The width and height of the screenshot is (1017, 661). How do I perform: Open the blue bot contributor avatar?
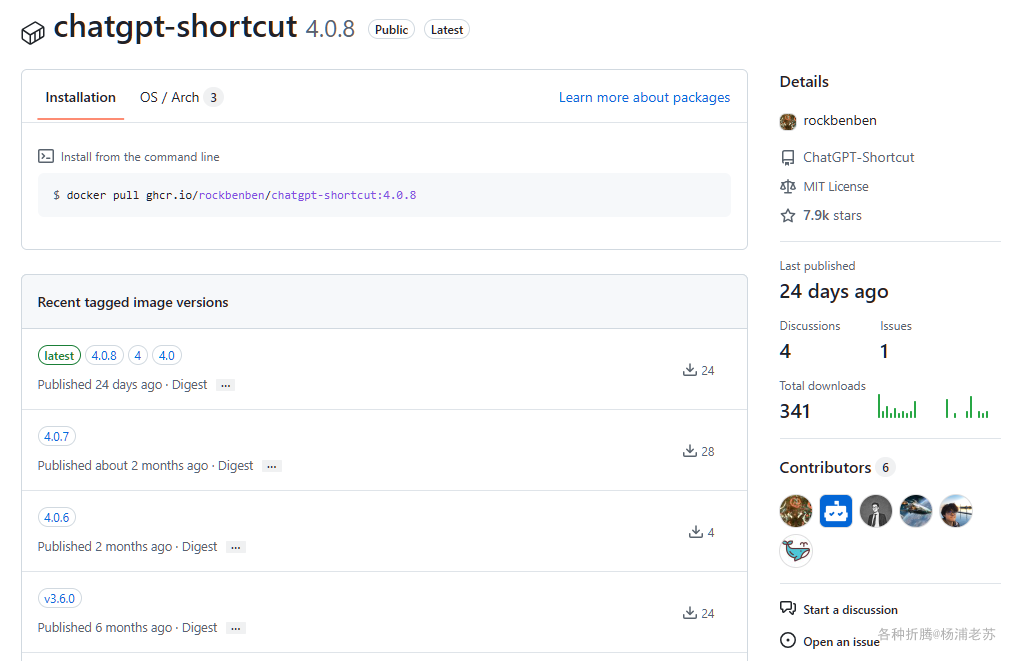(x=836, y=511)
